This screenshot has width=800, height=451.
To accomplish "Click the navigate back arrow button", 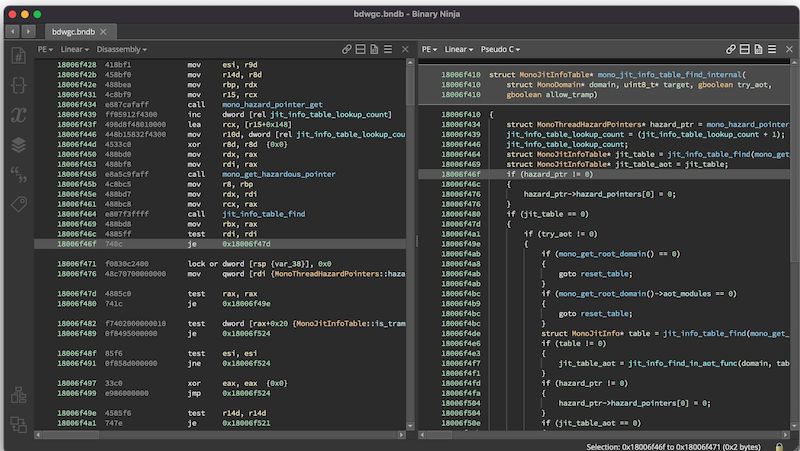I will pyautogui.click(x=13, y=32).
